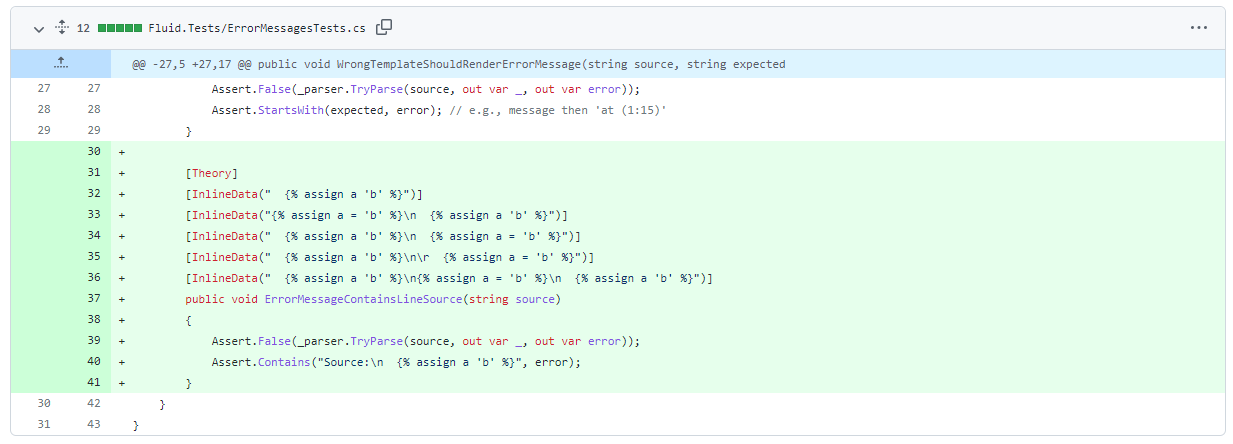Click added line number 39
The image size is (1233, 444).
pos(95,341)
